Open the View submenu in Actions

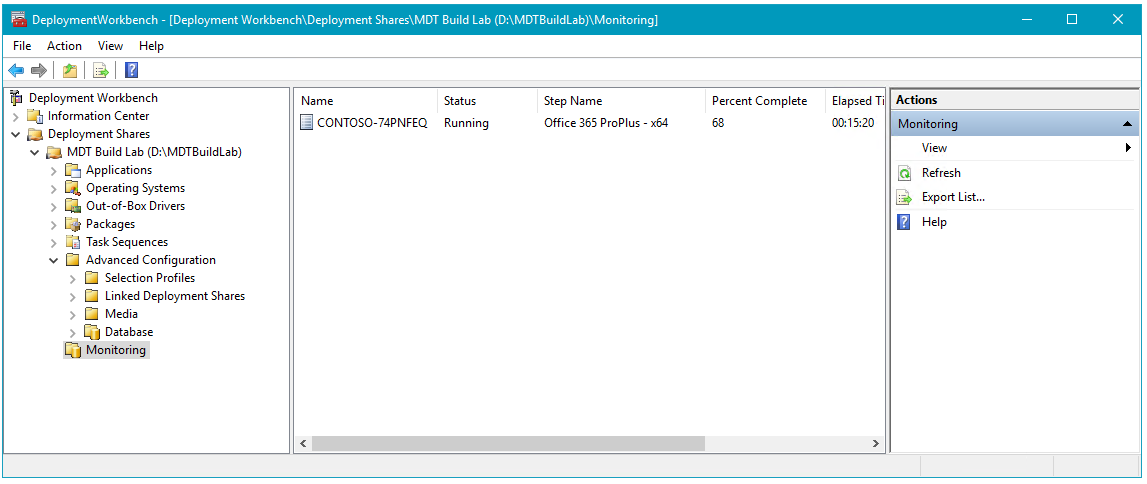[1128, 148]
